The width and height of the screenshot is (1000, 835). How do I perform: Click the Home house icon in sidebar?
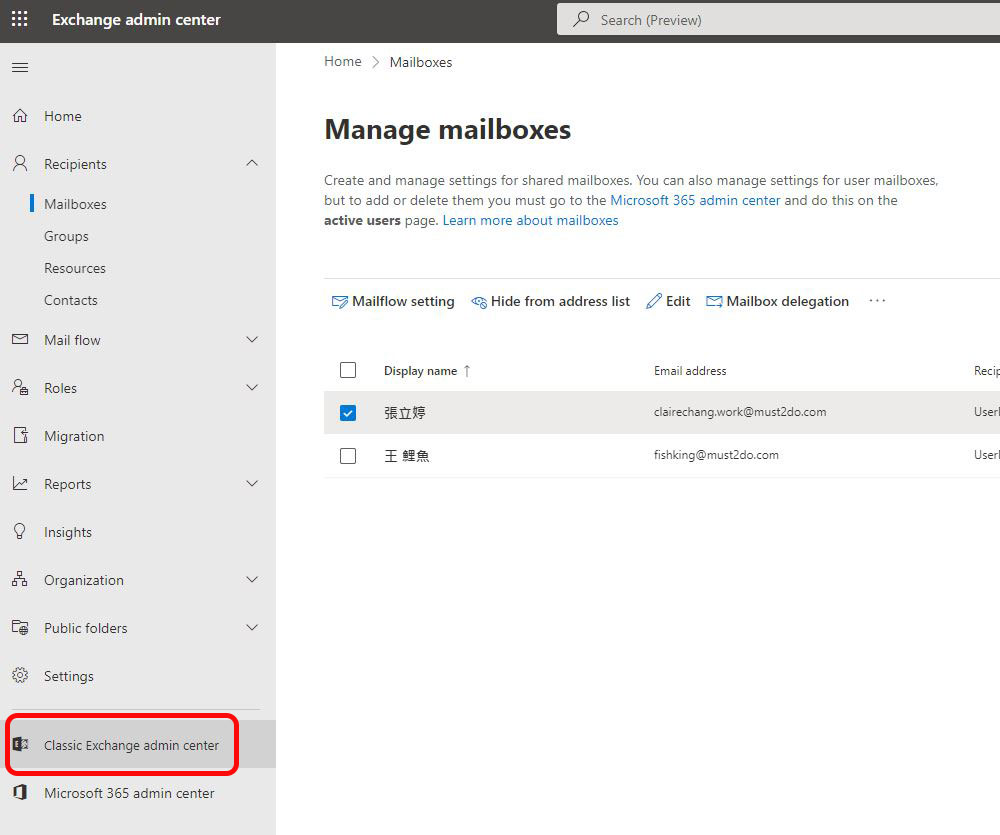point(20,116)
